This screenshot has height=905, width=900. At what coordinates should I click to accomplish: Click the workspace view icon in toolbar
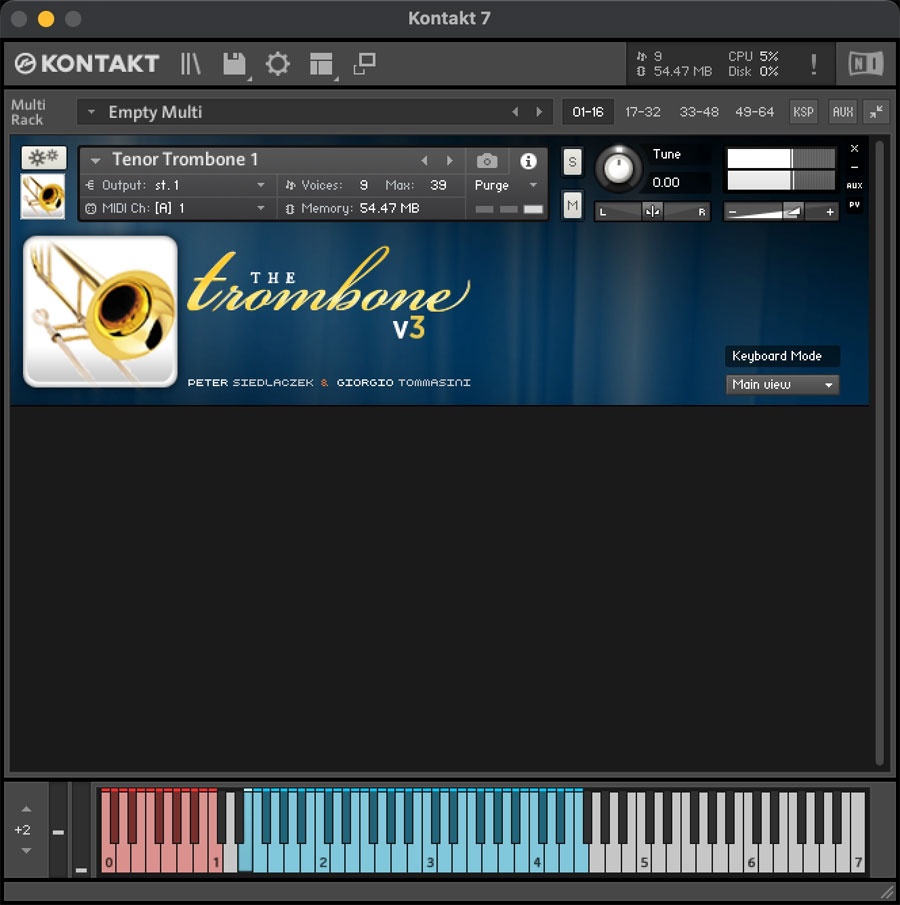(320, 64)
